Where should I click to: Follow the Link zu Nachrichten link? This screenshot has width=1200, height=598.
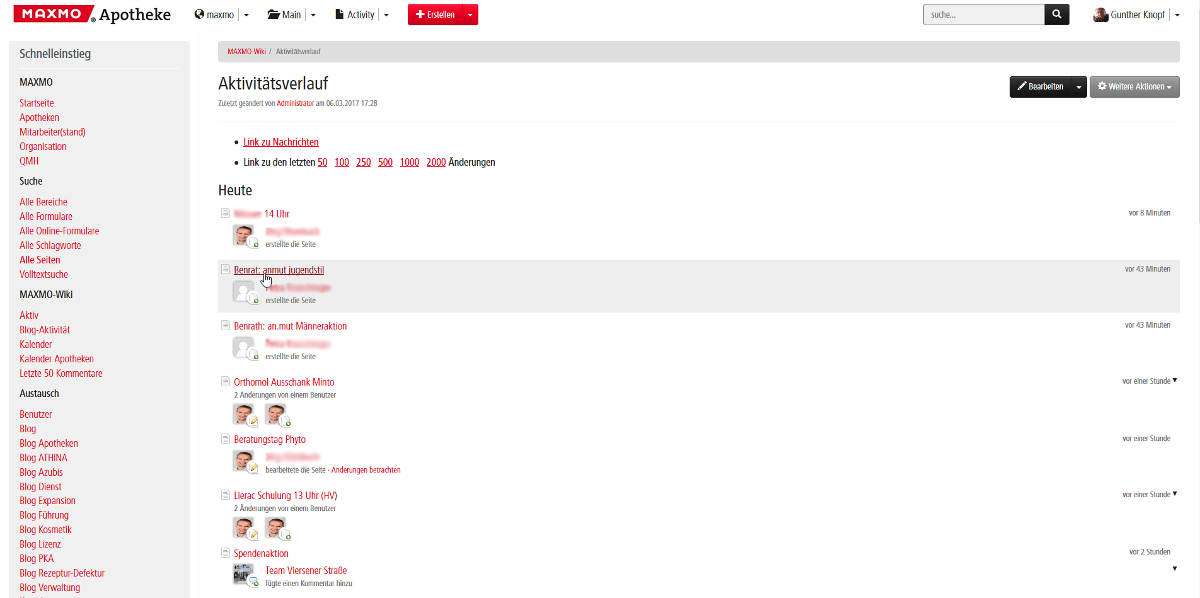click(281, 142)
